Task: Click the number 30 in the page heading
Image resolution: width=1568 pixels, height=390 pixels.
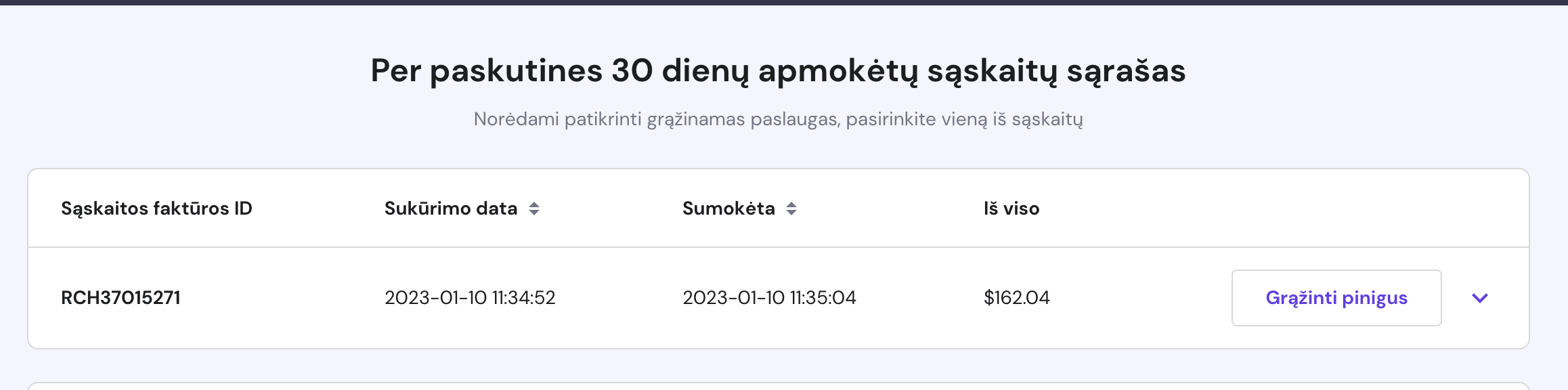Action: [x=632, y=70]
